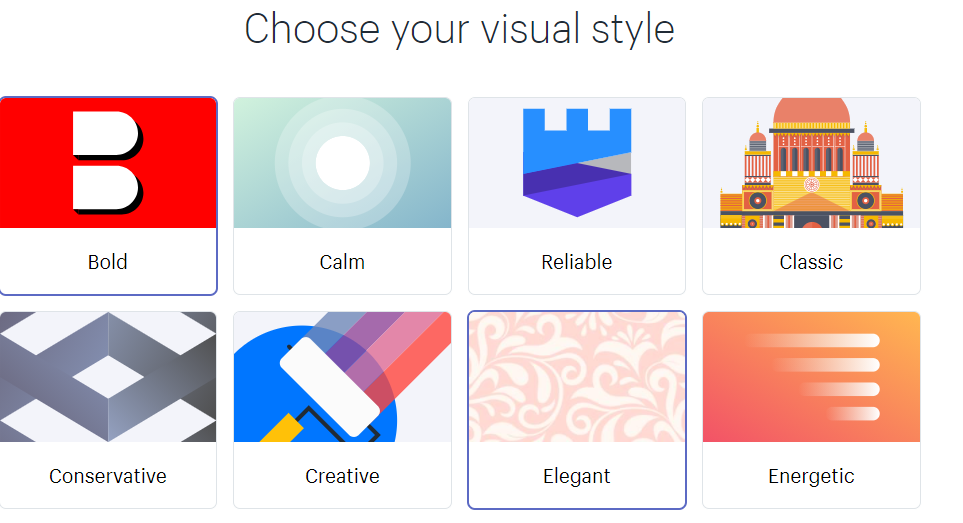This screenshot has height=523, width=963.
Task: Click the Classic ornate building illustration
Action: pos(811,165)
